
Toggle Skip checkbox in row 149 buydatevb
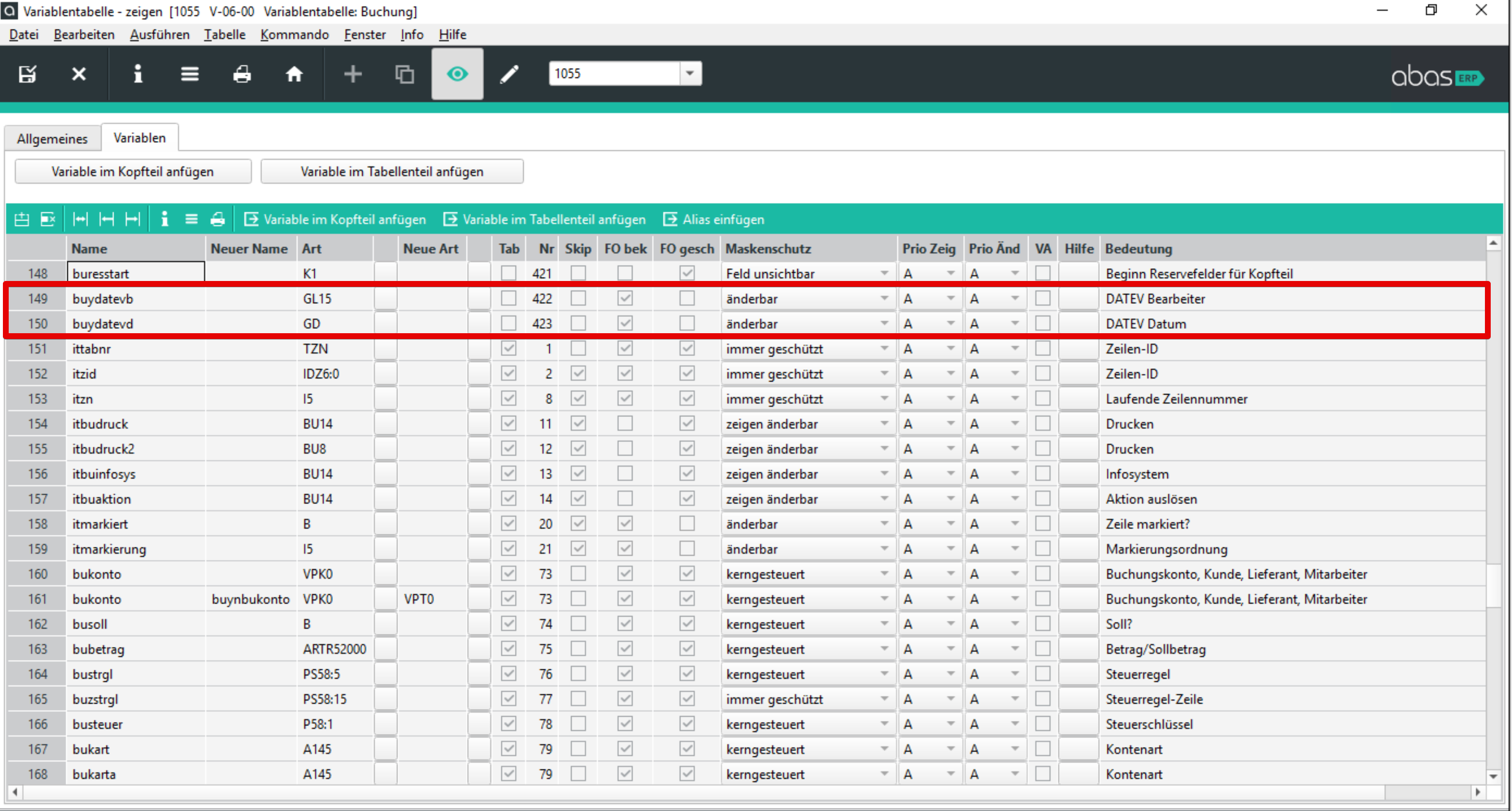click(x=578, y=298)
